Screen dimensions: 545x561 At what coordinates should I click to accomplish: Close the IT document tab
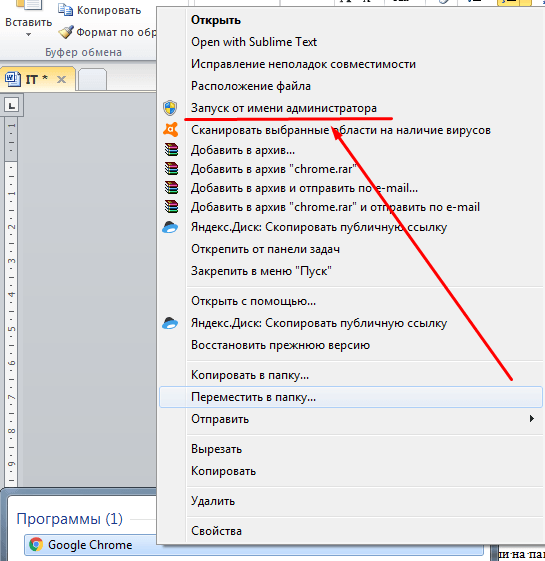click(62, 79)
